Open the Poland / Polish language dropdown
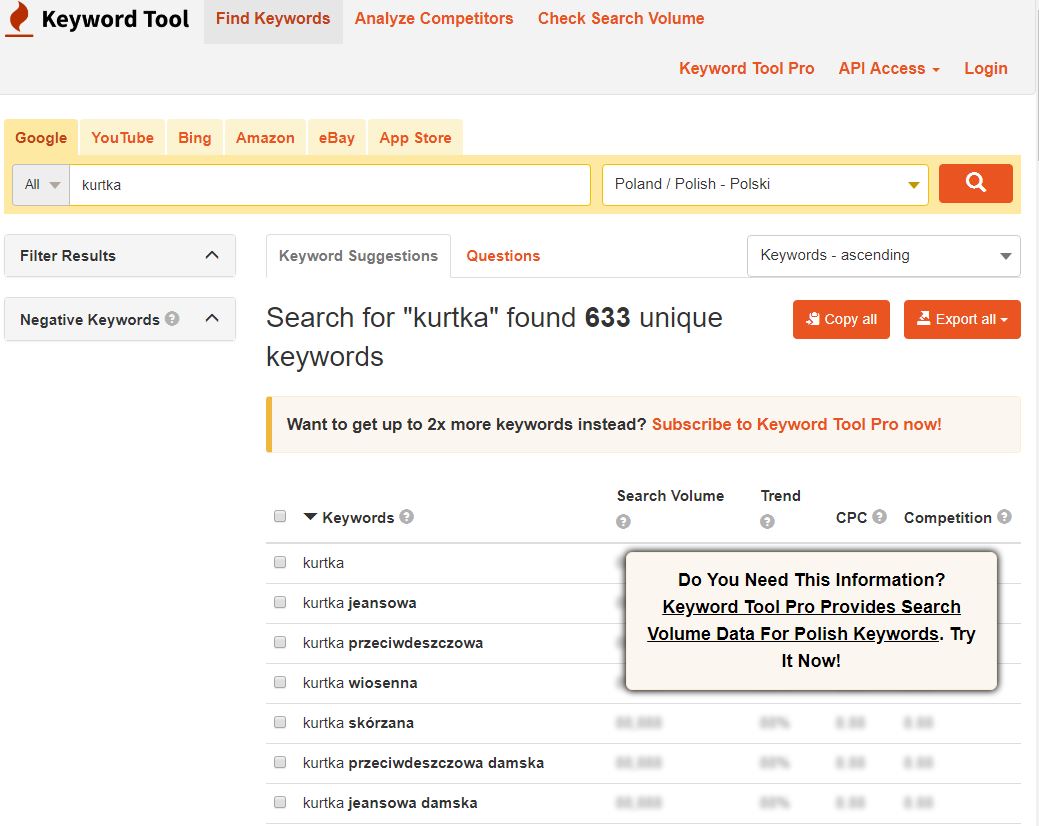The width and height of the screenshot is (1039, 826). [765, 184]
